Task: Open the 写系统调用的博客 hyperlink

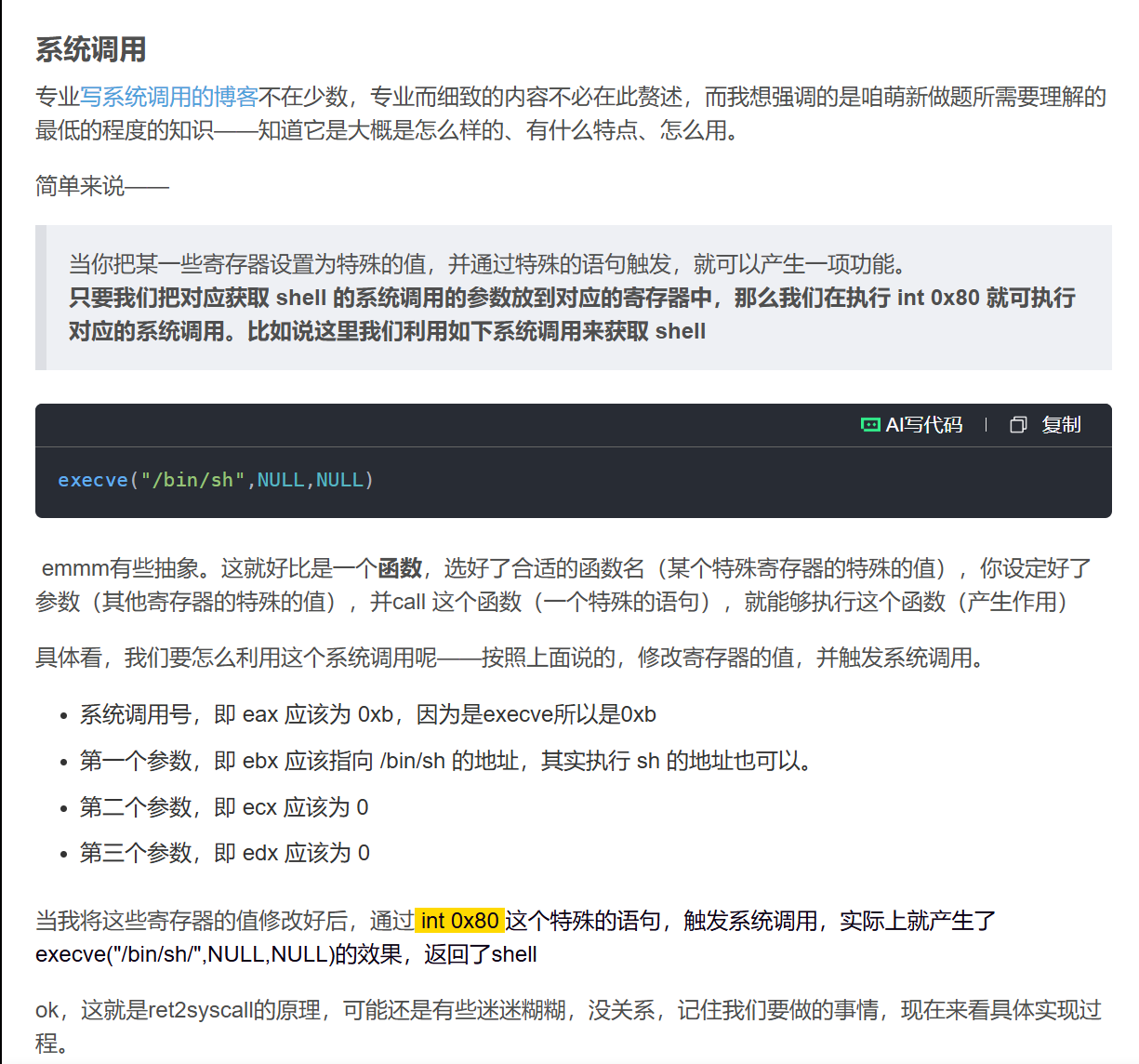Action: [x=168, y=97]
